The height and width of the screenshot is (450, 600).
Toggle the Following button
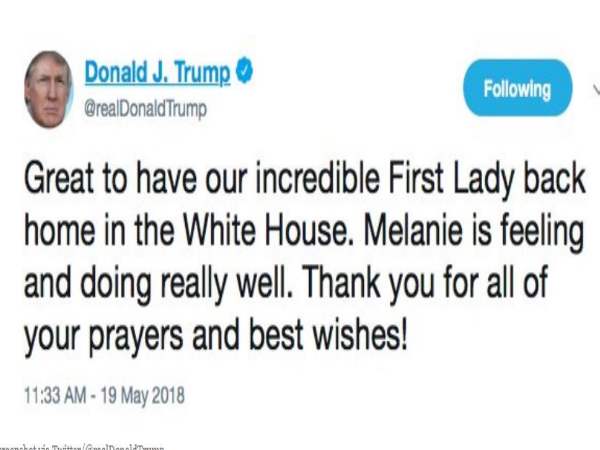pos(517,88)
